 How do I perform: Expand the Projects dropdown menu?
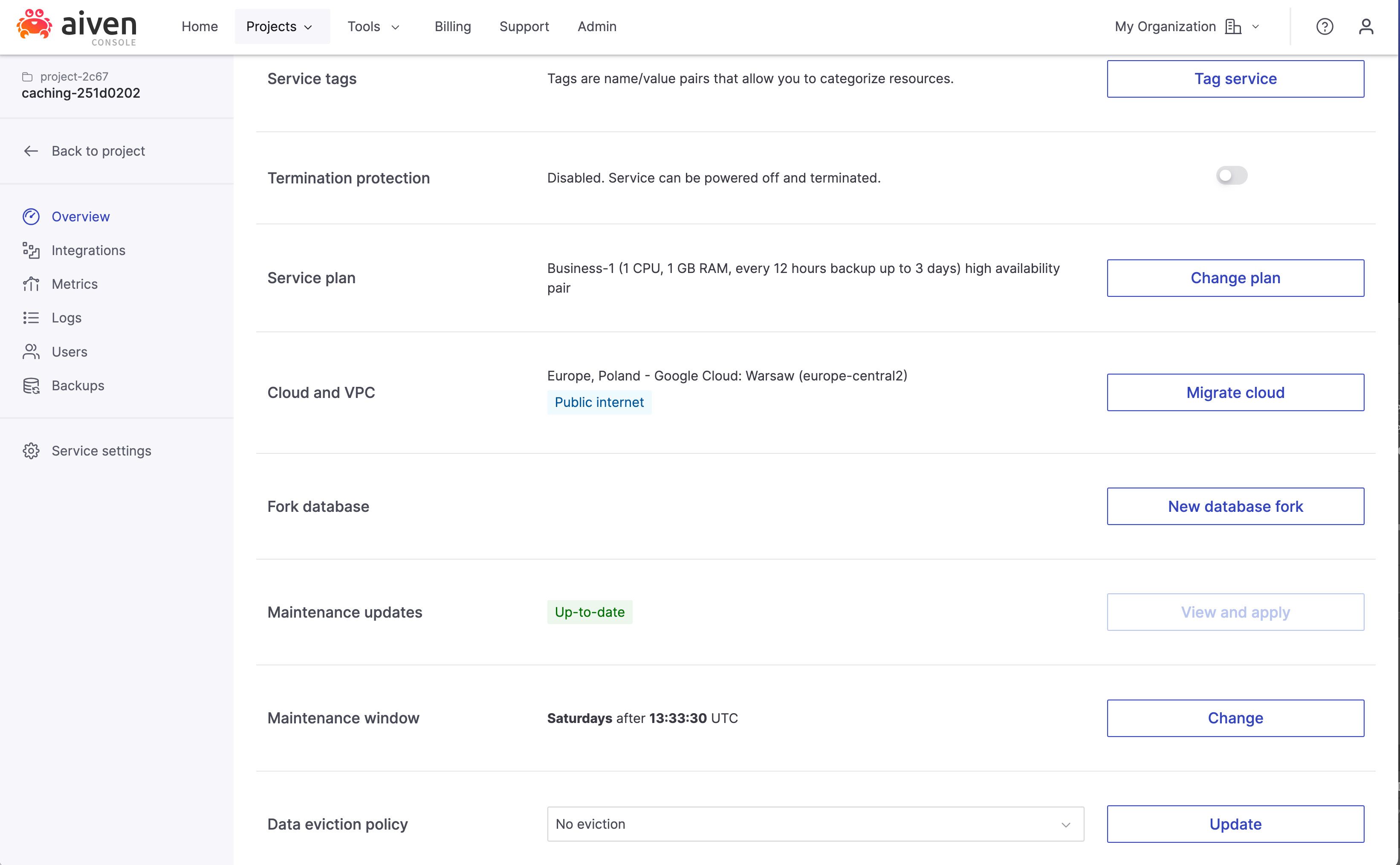pos(282,26)
